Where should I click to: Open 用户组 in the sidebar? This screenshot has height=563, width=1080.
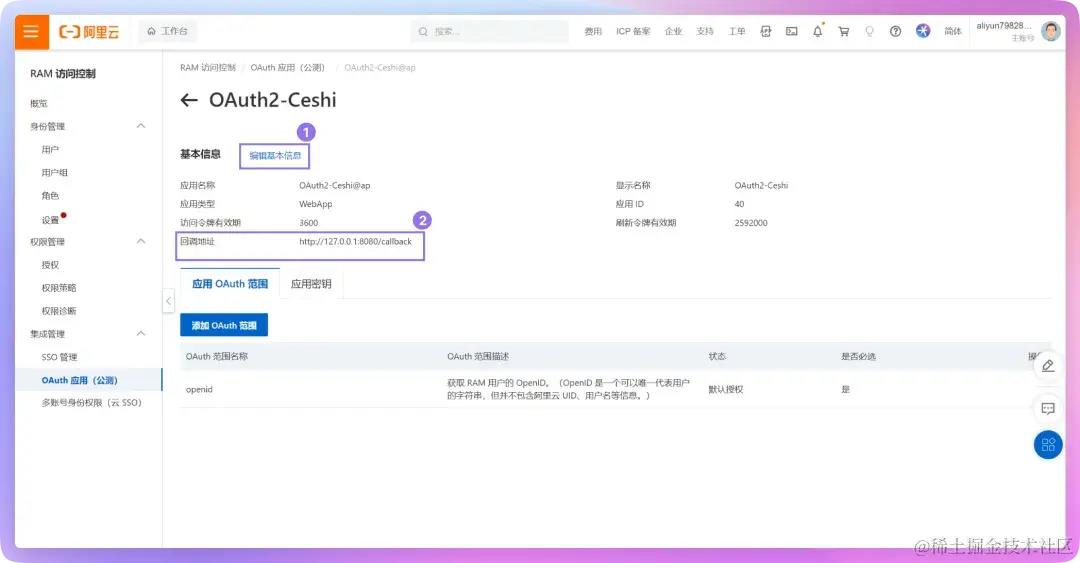[54, 173]
